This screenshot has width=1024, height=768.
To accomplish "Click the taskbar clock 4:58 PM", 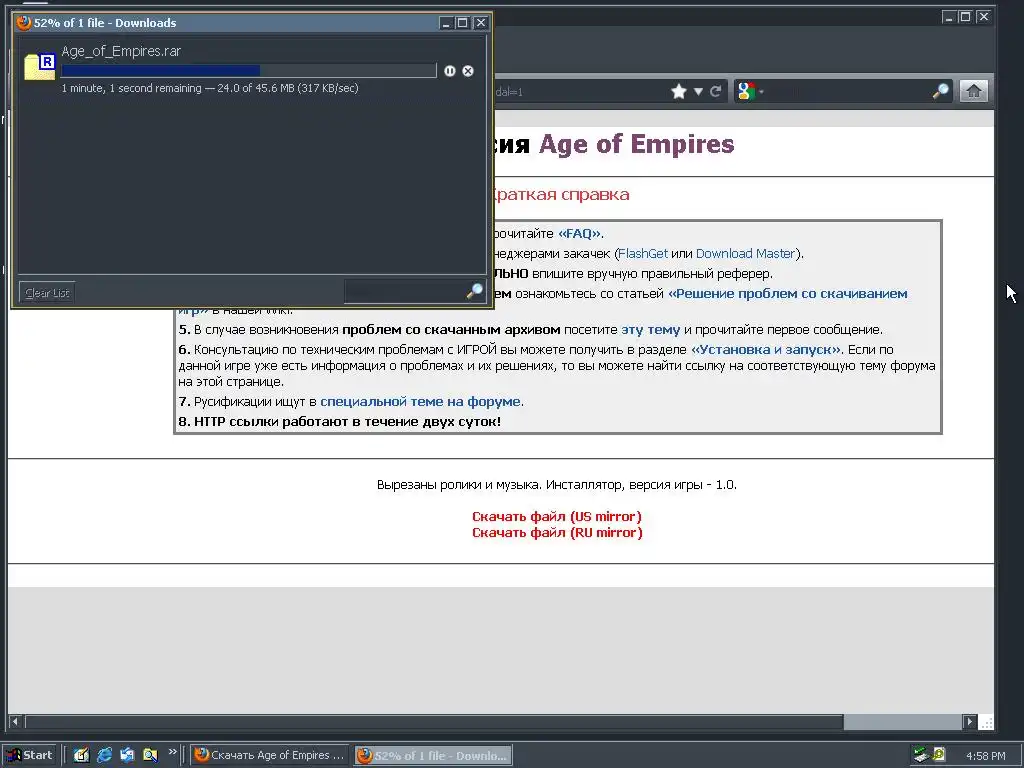I will [985, 756].
